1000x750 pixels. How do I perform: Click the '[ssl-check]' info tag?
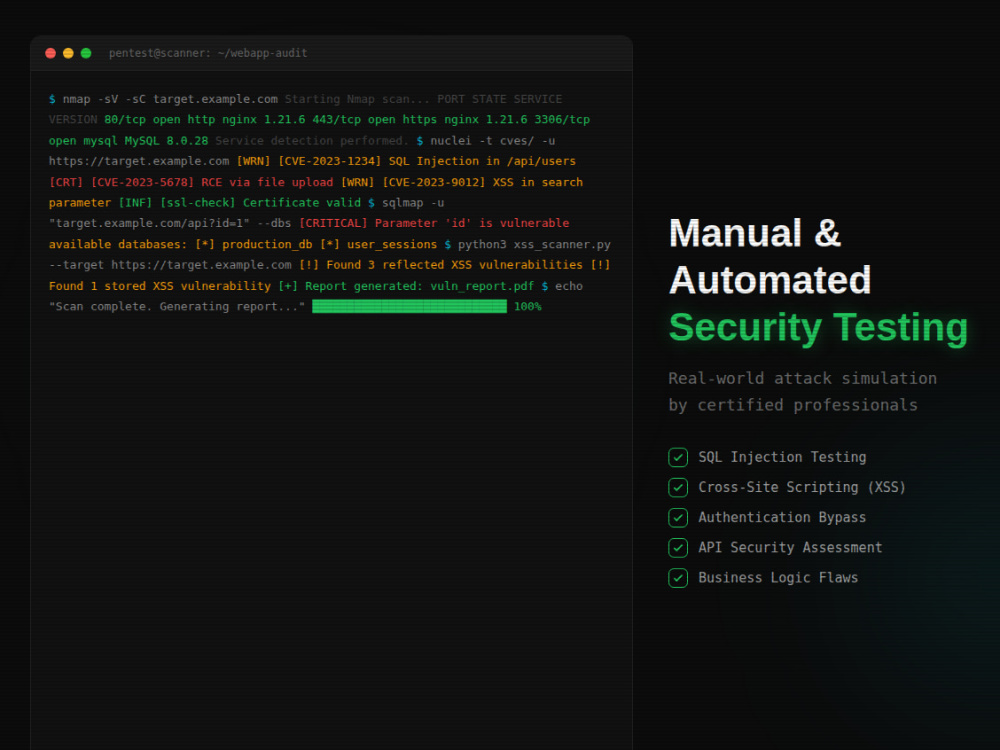[198, 203]
